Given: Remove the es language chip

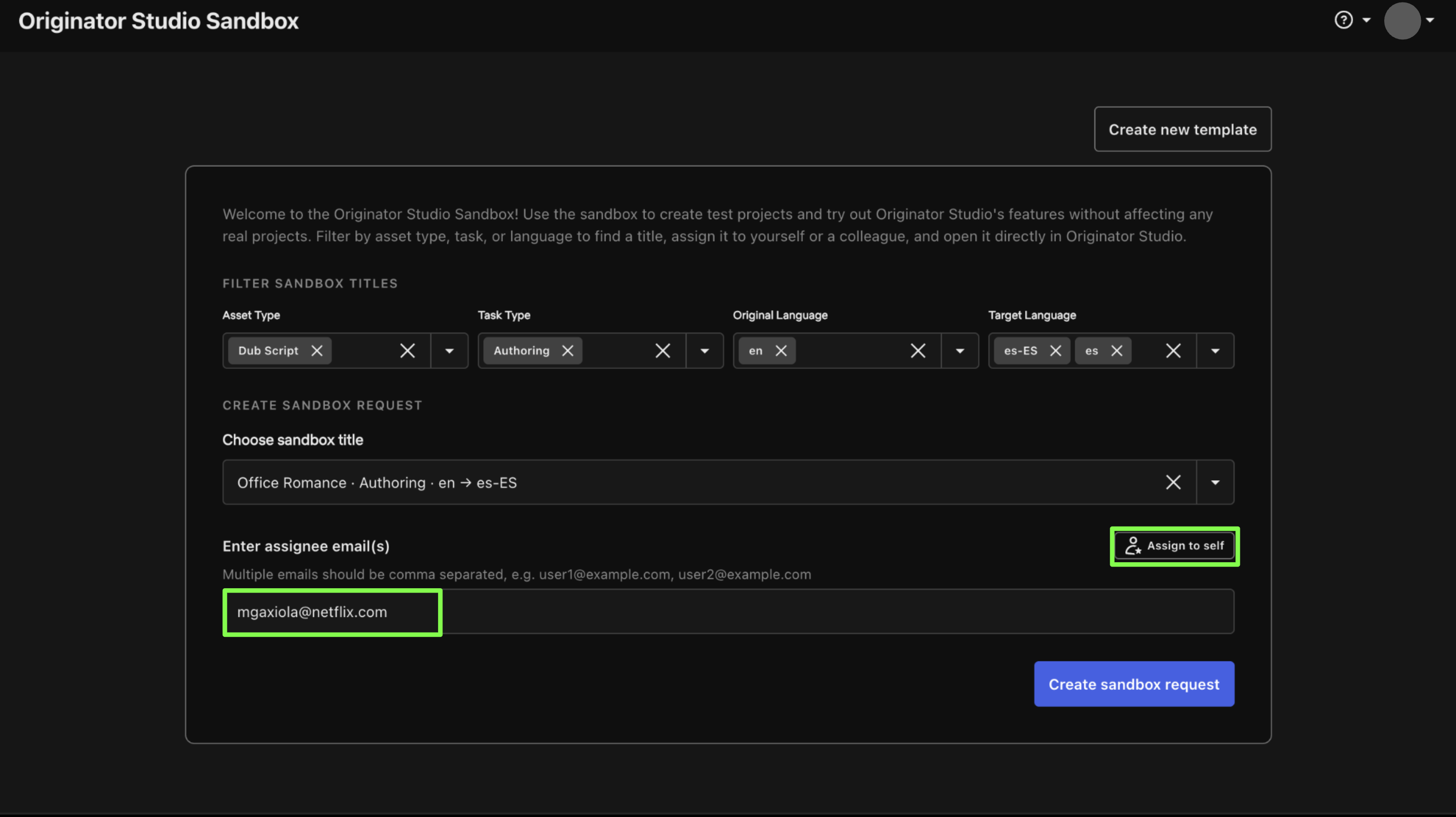Looking at the screenshot, I should [1117, 351].
